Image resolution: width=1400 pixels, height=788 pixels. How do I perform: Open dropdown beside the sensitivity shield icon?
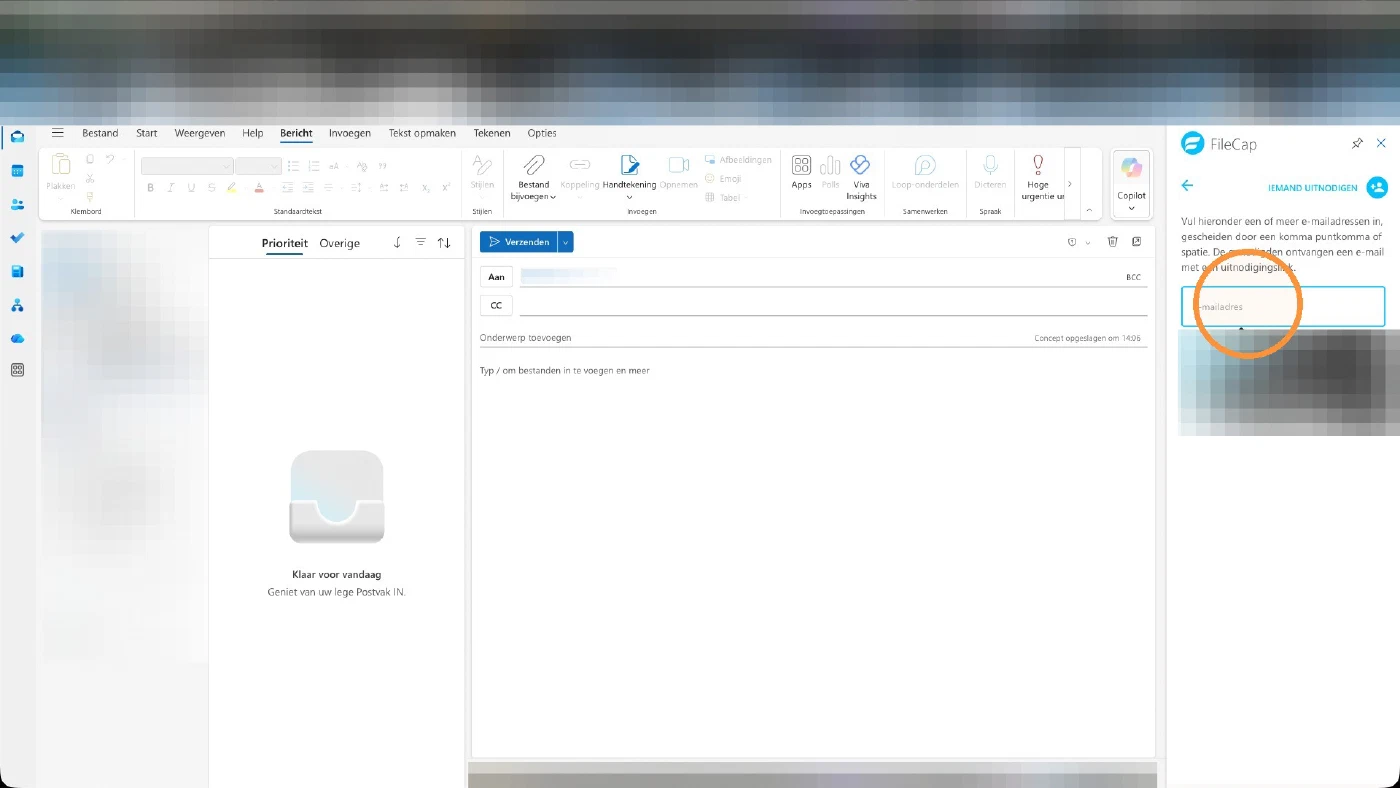coord(1088,242)
